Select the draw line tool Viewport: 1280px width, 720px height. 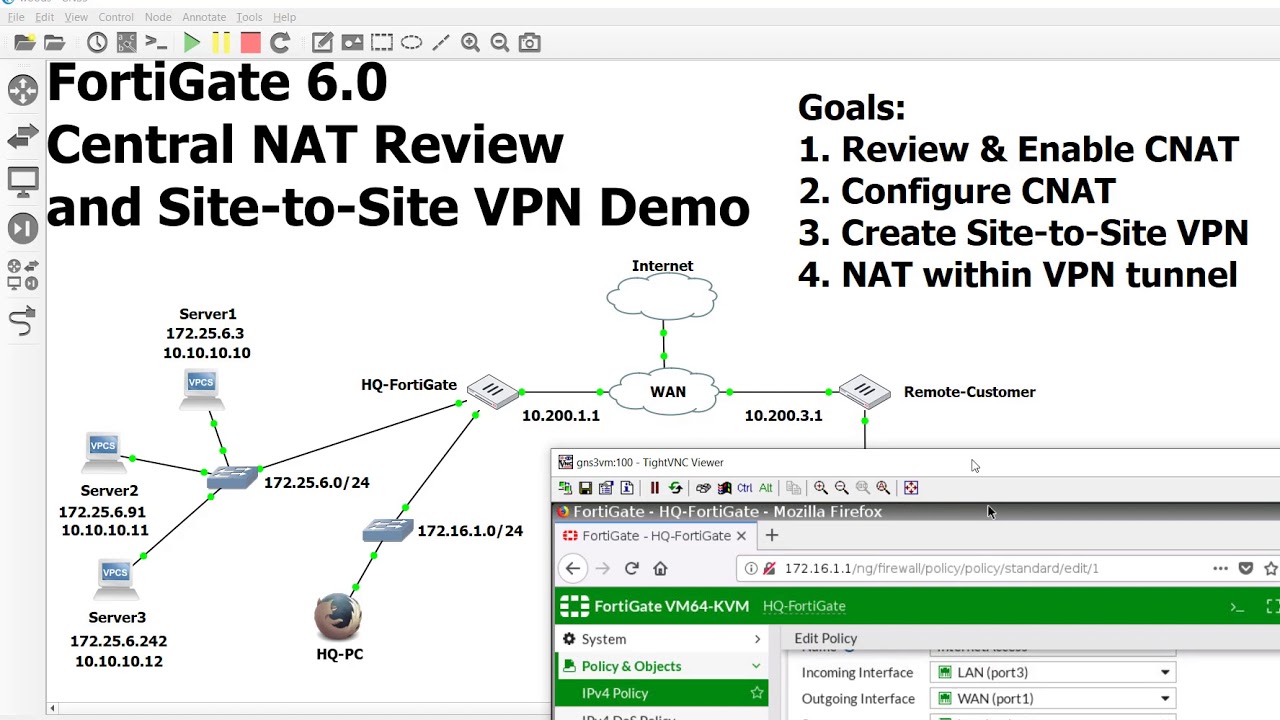coord(441,42)
